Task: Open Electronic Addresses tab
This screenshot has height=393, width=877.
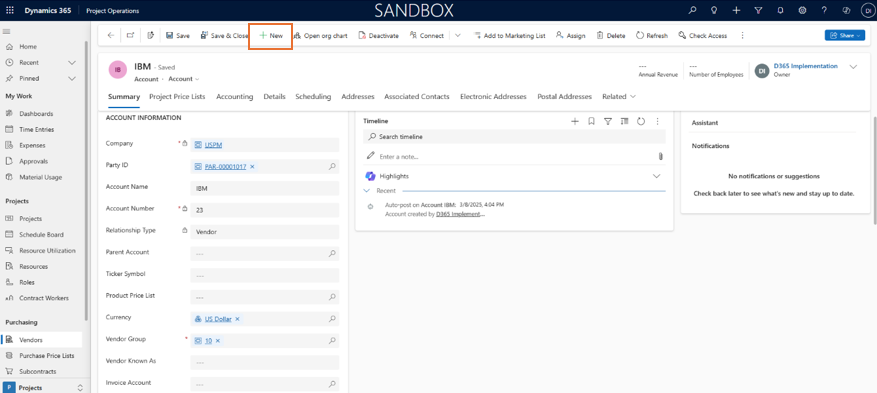Action: tap(493, 96)
